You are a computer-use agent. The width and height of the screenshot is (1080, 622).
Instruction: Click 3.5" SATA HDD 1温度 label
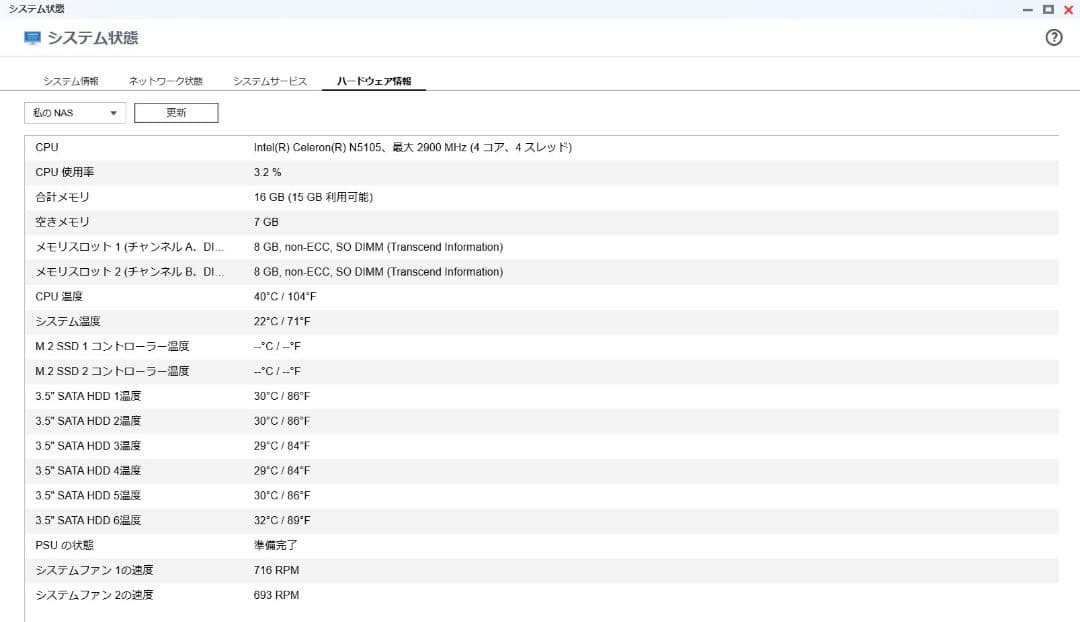pyautogui.click(x=88, y=396)
